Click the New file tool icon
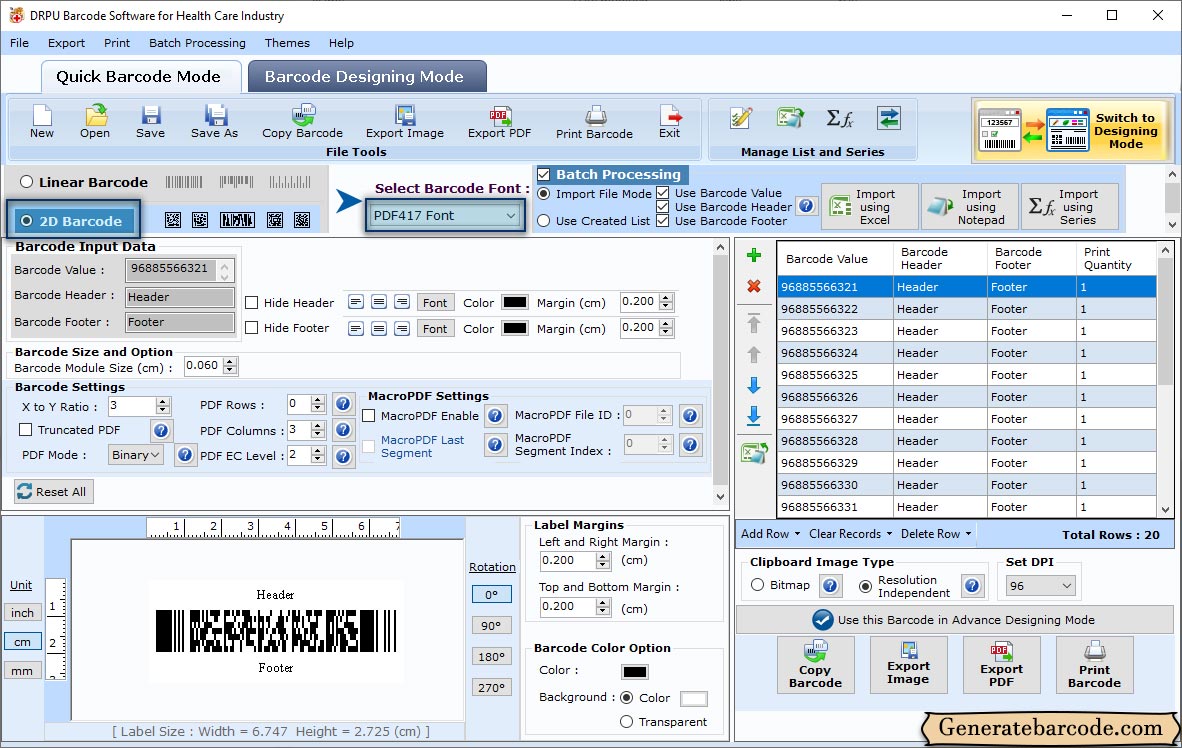The height and width of the screenshot is (748, 1182). (x=41, y=121)
